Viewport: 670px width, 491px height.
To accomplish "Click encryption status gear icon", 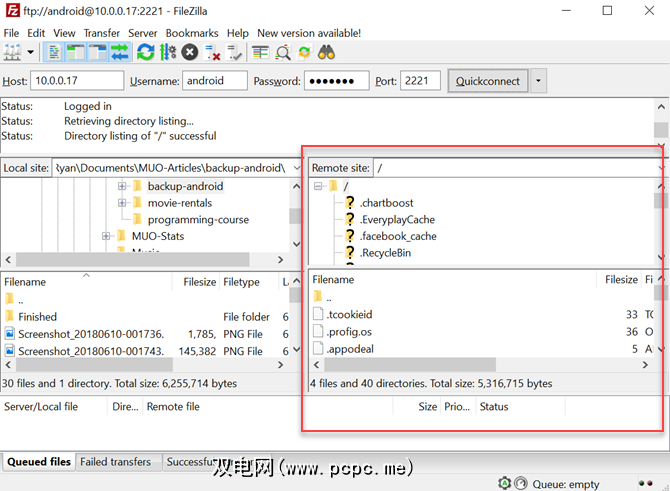I will tap(505, 483).
